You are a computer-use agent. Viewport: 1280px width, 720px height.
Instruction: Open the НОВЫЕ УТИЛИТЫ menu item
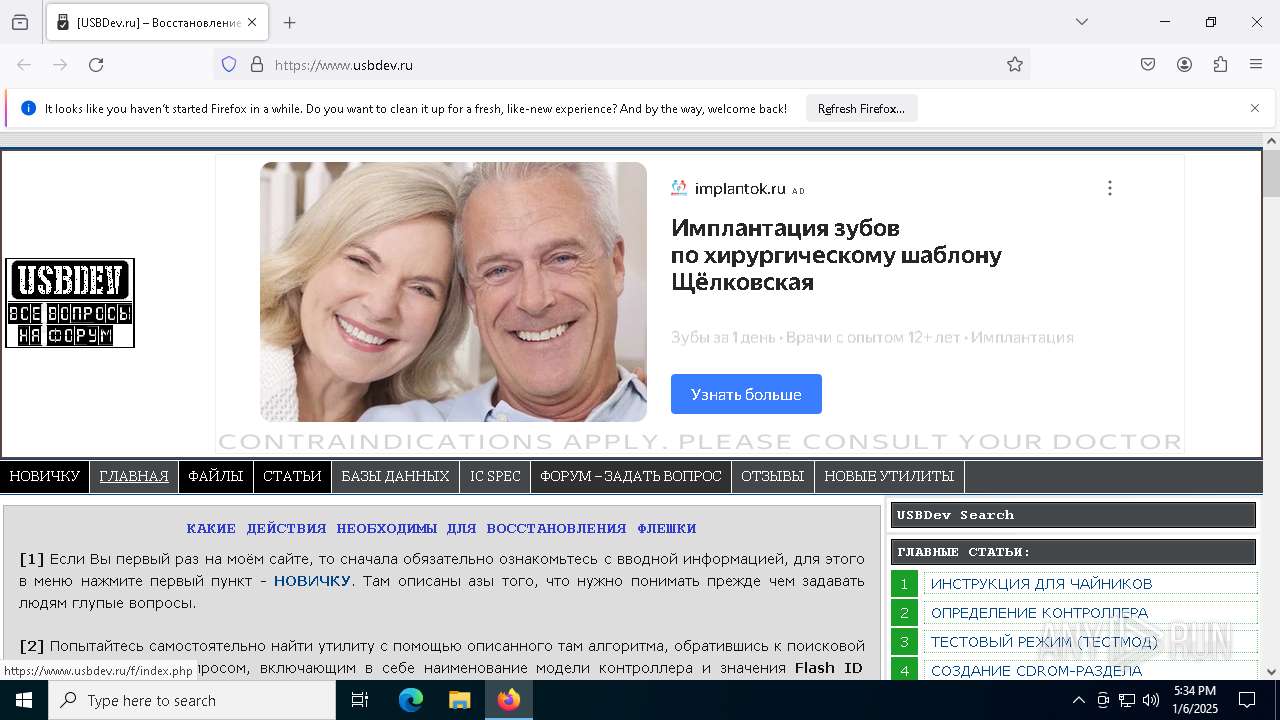[x=889, y=477]
